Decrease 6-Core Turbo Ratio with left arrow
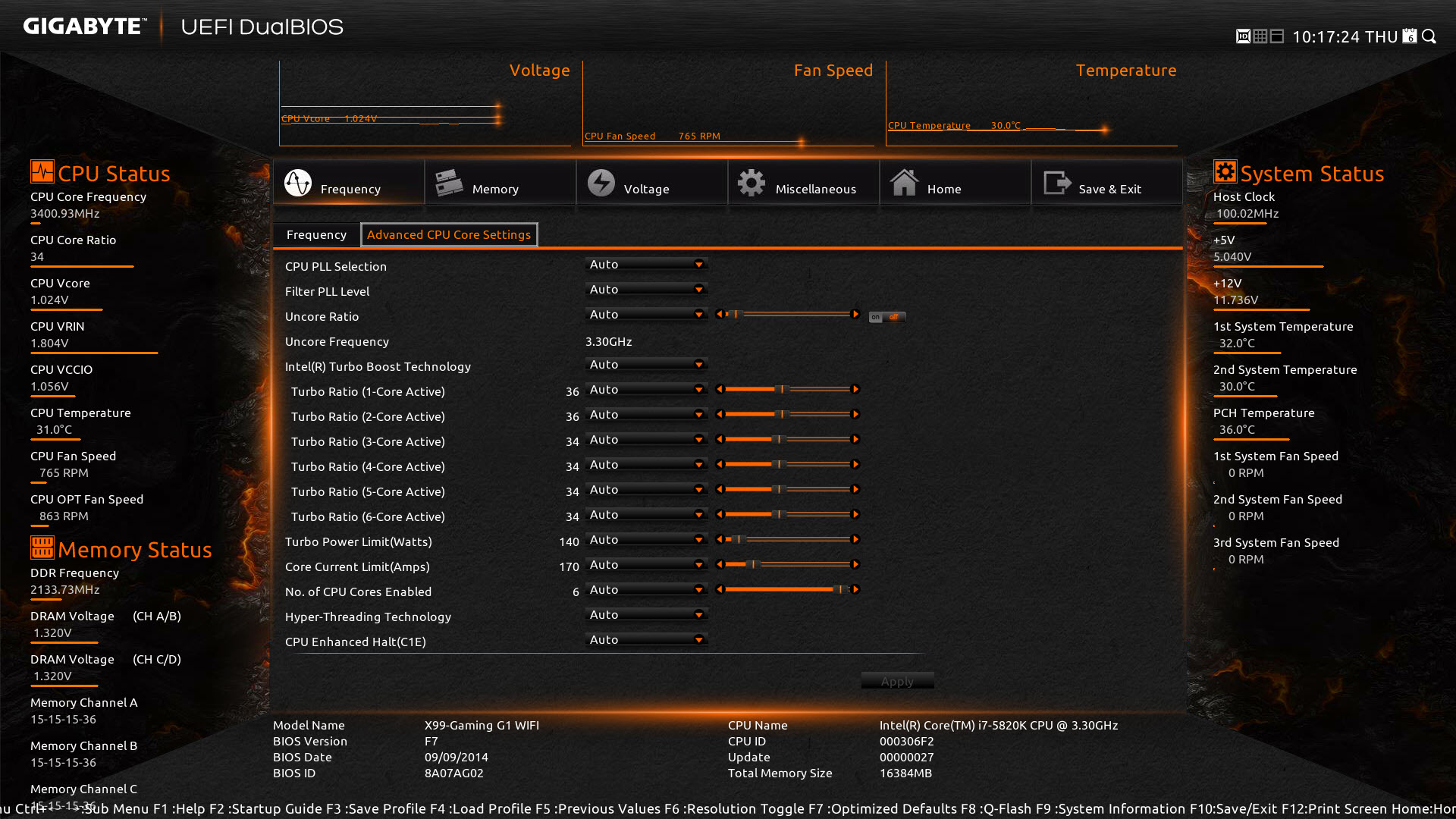 720,514
